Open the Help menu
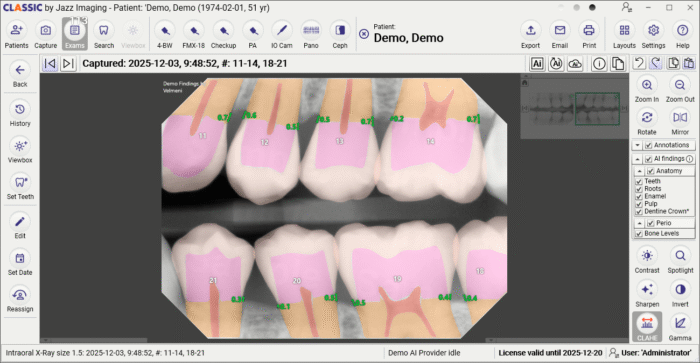This screenshot has width=700, height=363. pos(682,35)
